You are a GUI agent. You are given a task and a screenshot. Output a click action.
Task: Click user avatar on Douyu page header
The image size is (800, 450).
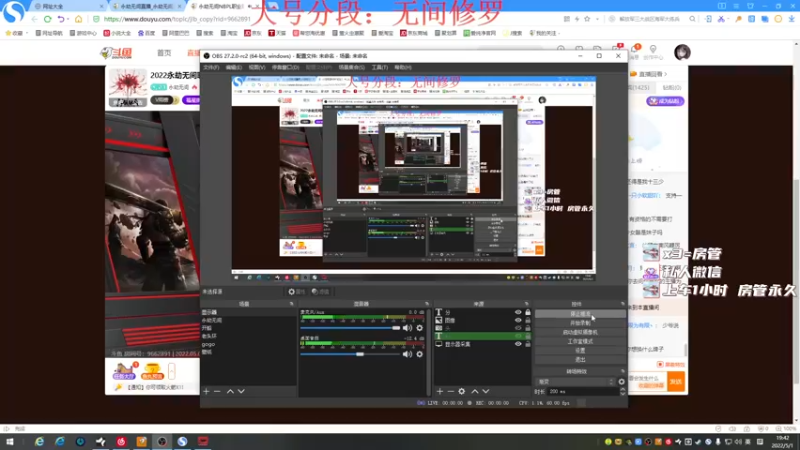coord(682,53)
